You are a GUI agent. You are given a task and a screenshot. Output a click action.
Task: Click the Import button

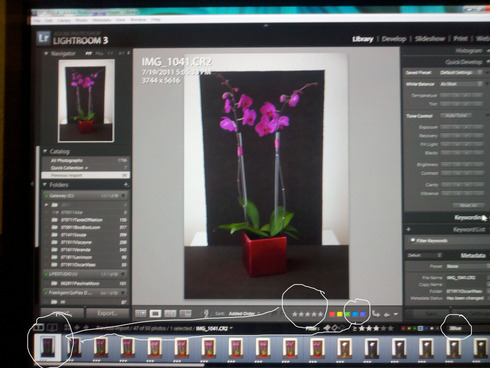coord(62,313)
